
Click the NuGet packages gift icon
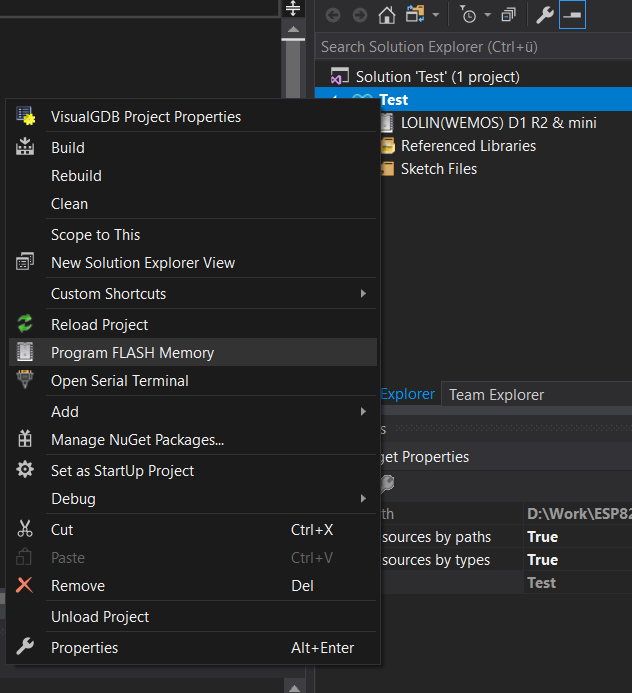click(25, 438)
